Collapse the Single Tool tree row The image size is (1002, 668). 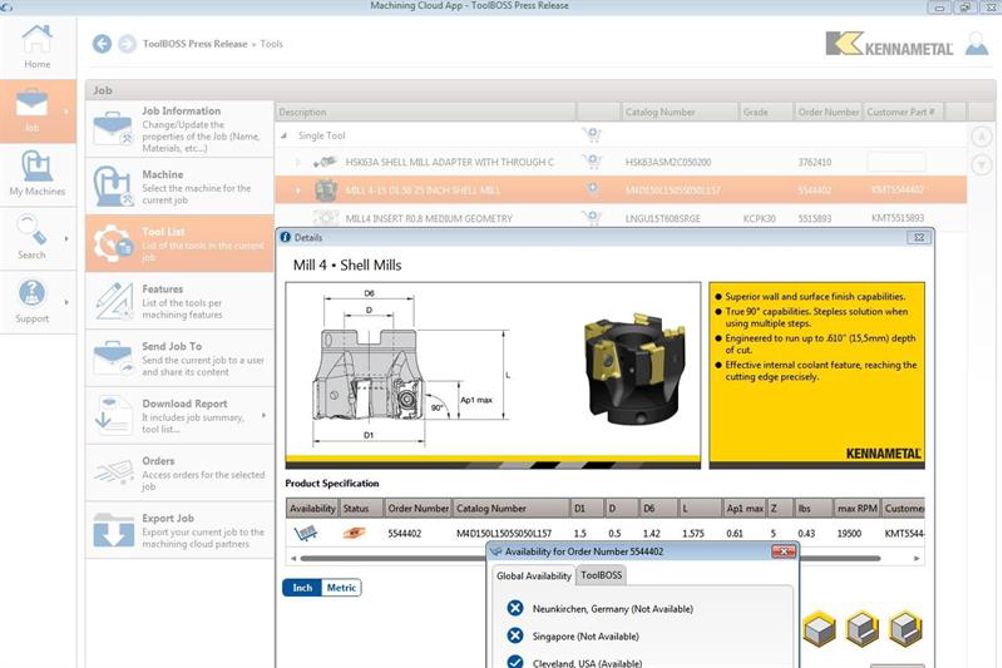click(284, 136)
